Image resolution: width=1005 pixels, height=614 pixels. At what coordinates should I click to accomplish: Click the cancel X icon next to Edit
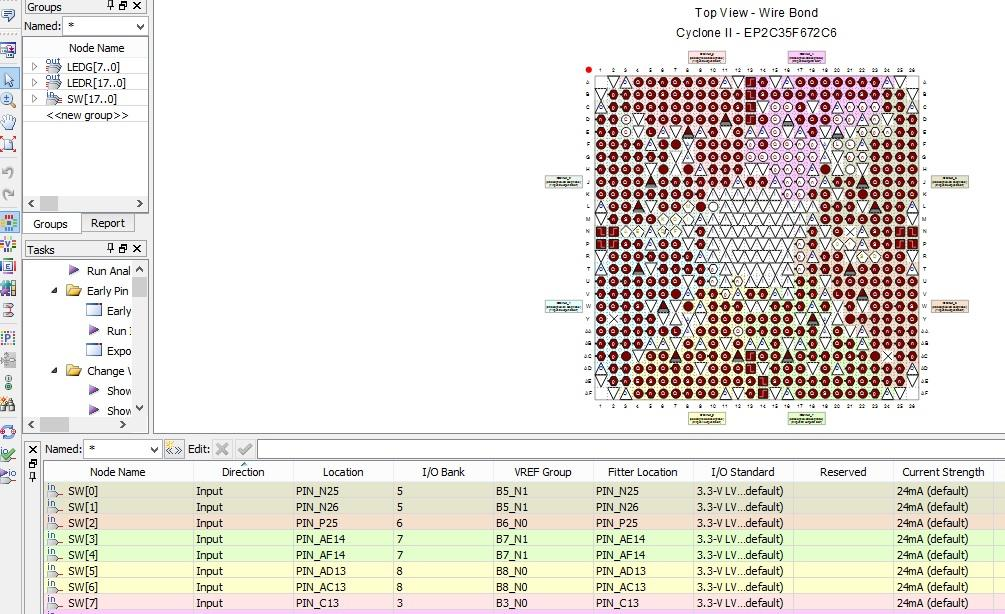click(x=222, y=449)
